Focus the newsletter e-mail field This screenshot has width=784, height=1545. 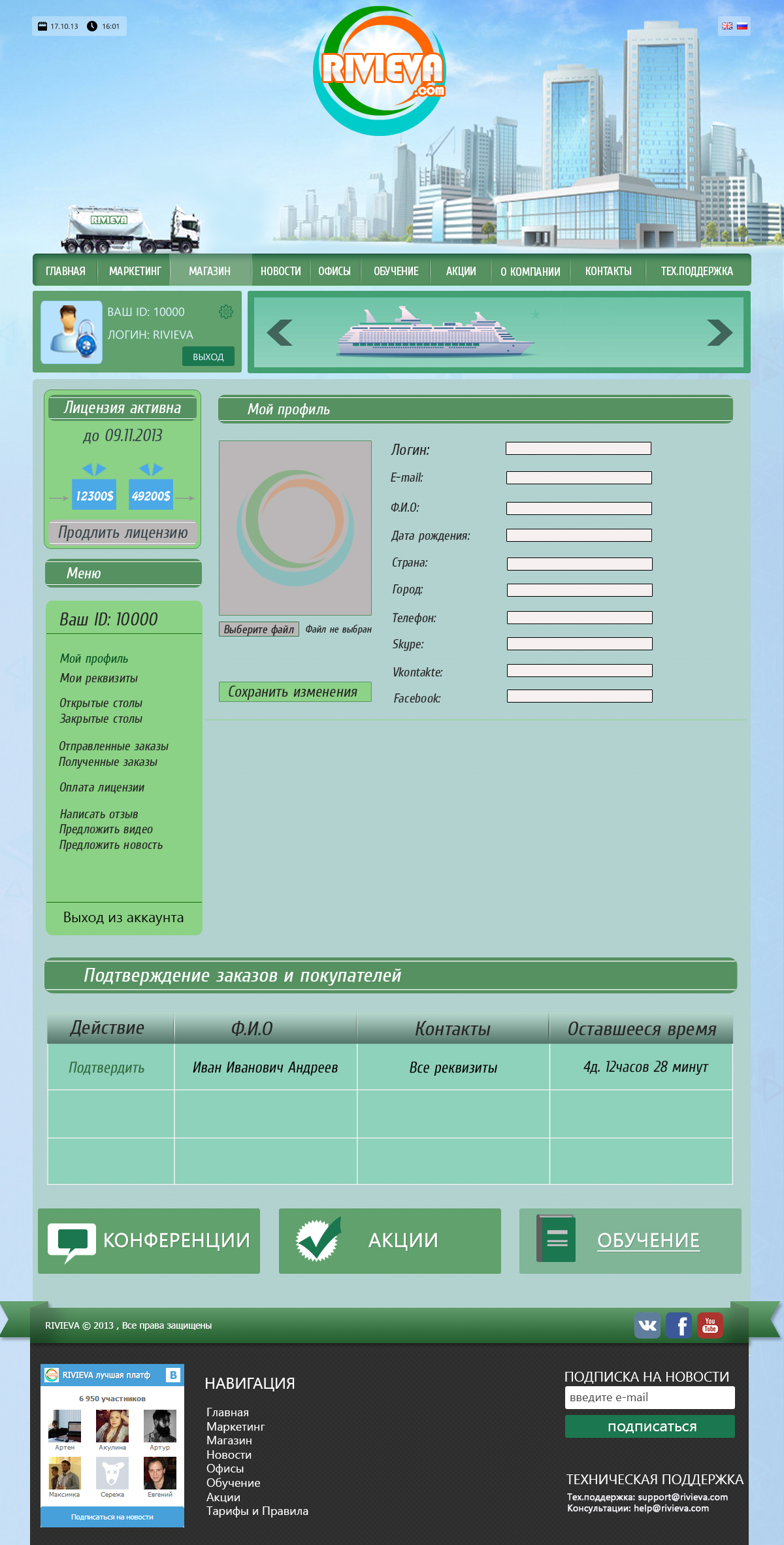point(650,1397)
